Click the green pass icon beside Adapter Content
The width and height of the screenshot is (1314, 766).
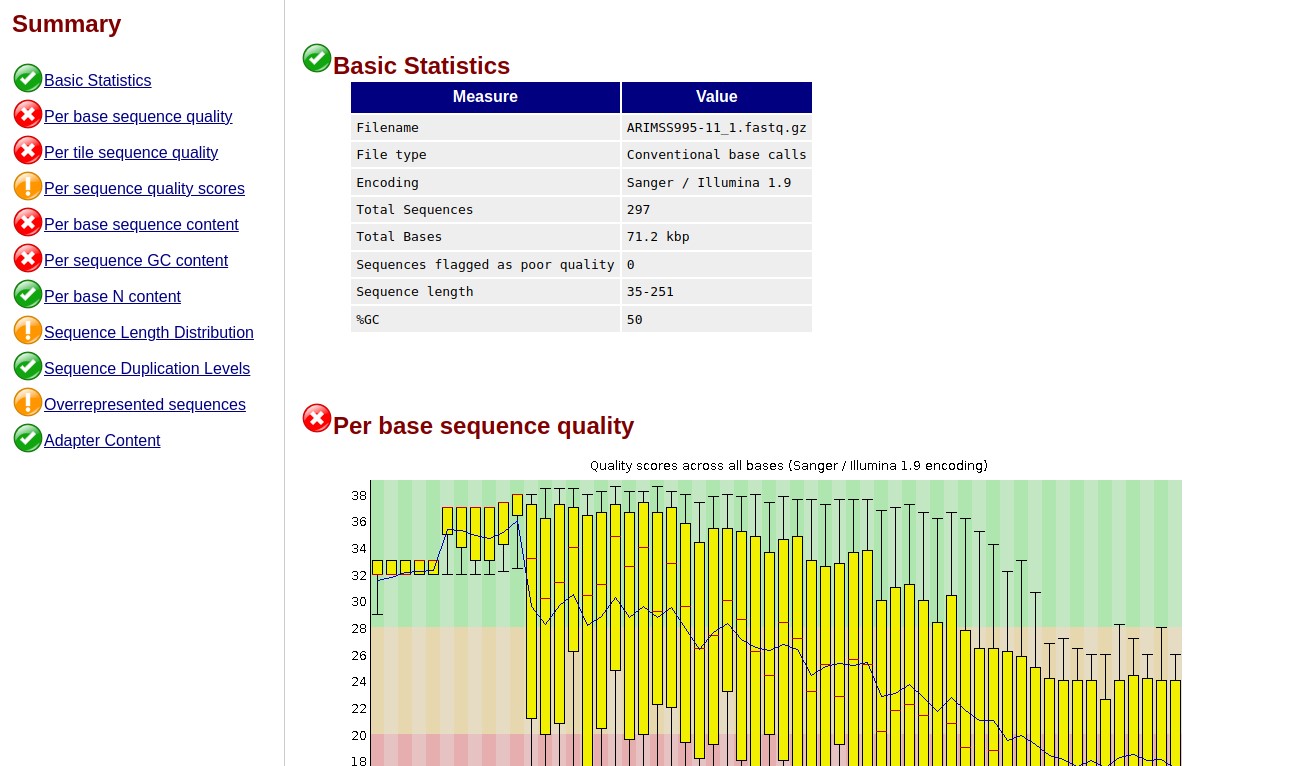(28, 438)
